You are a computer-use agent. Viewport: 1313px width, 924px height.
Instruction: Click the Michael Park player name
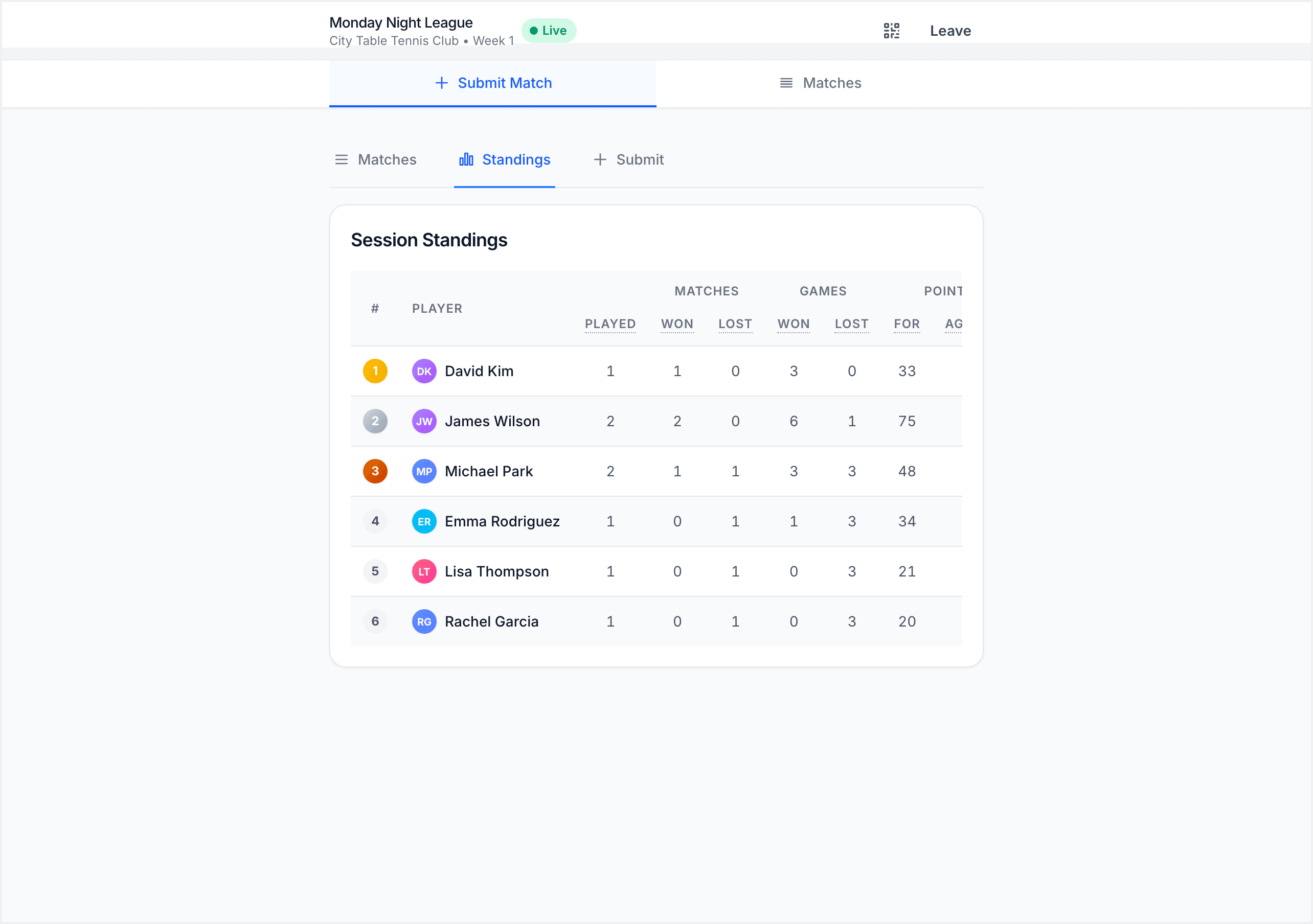click(x=489, y=471)
